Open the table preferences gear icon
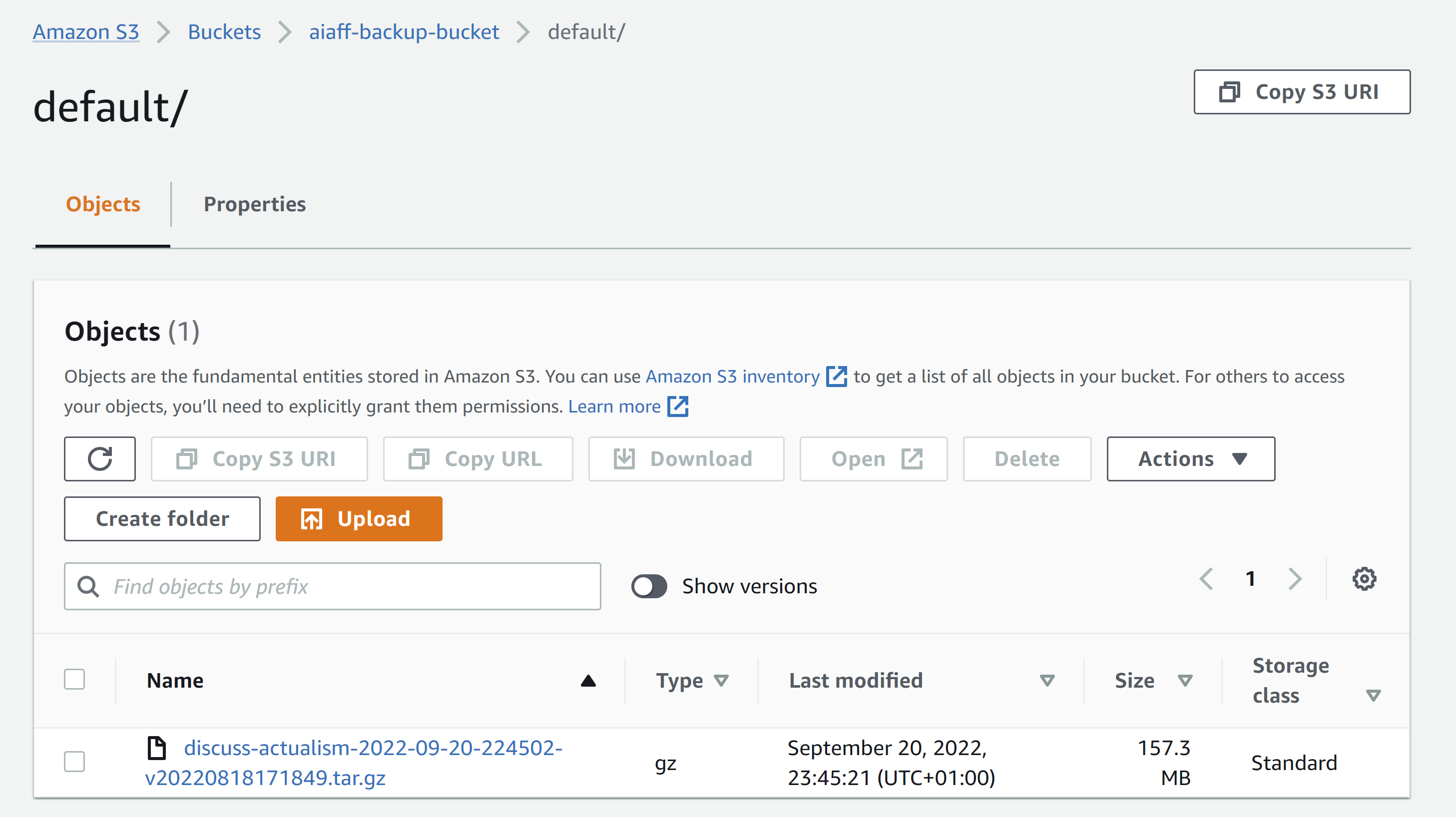 click(x=1364, y=579)
